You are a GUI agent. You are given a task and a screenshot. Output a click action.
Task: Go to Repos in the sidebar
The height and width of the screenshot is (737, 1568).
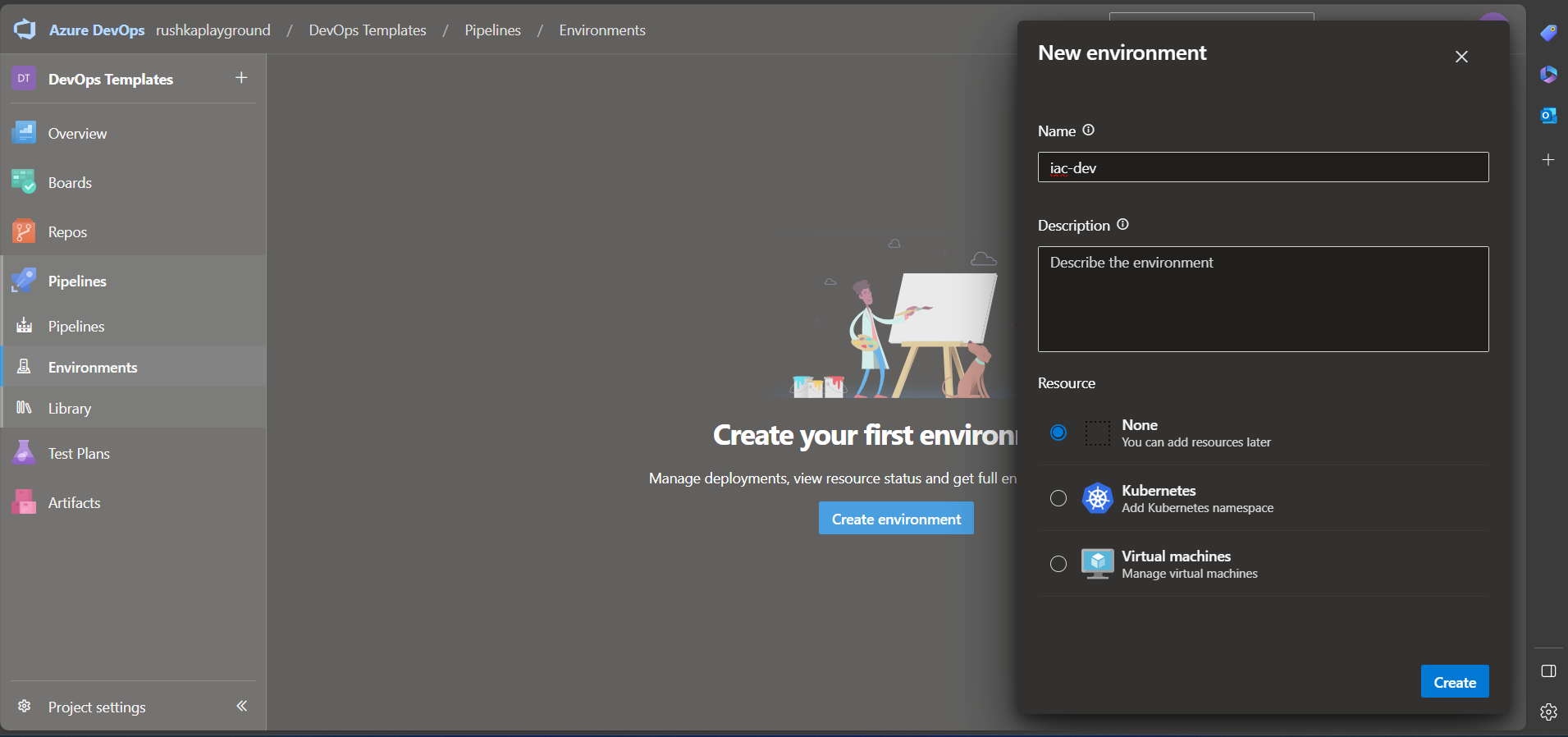(67, 232)
